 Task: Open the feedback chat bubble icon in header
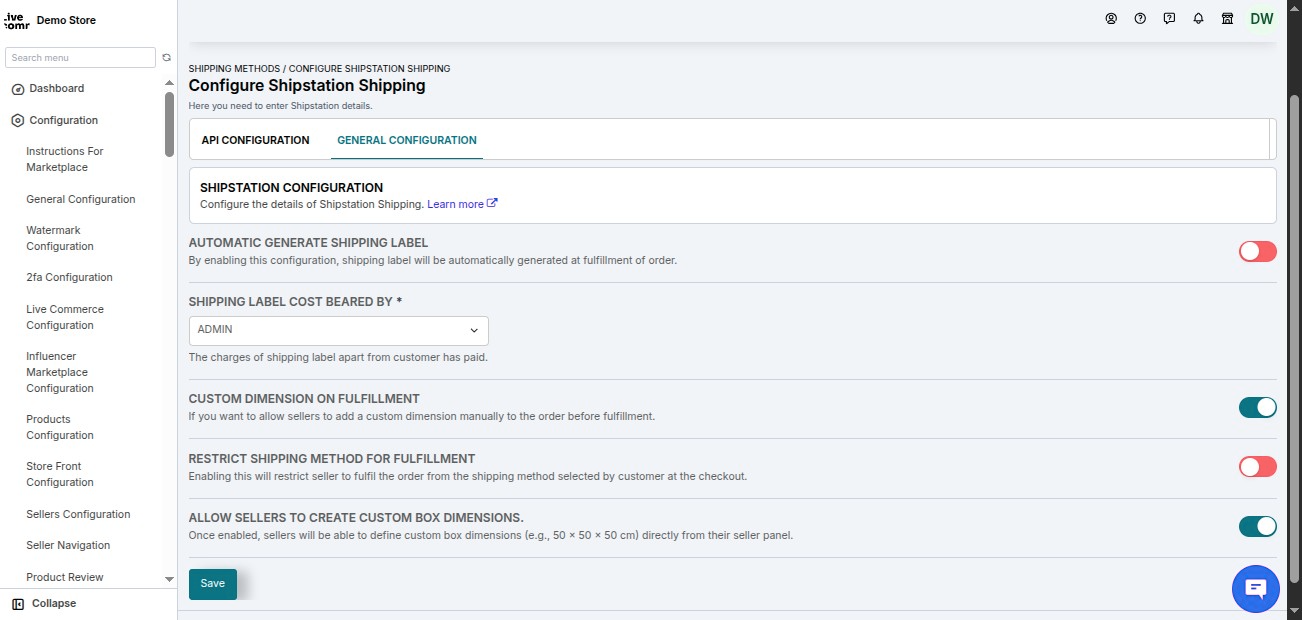(1169, 19)
